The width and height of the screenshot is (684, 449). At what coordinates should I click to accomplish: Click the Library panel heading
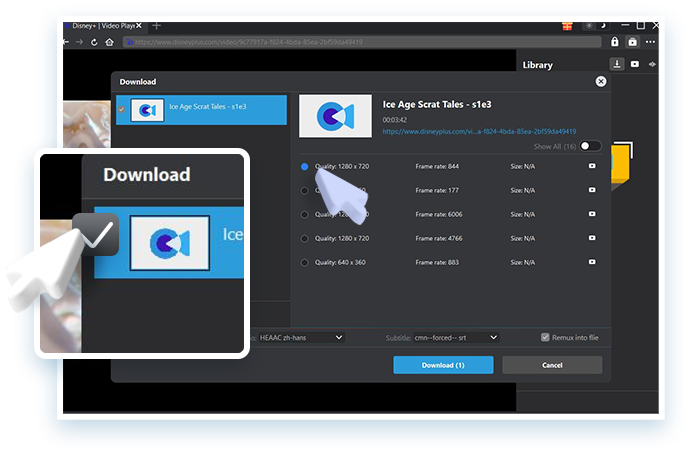[x=537, y=65]
